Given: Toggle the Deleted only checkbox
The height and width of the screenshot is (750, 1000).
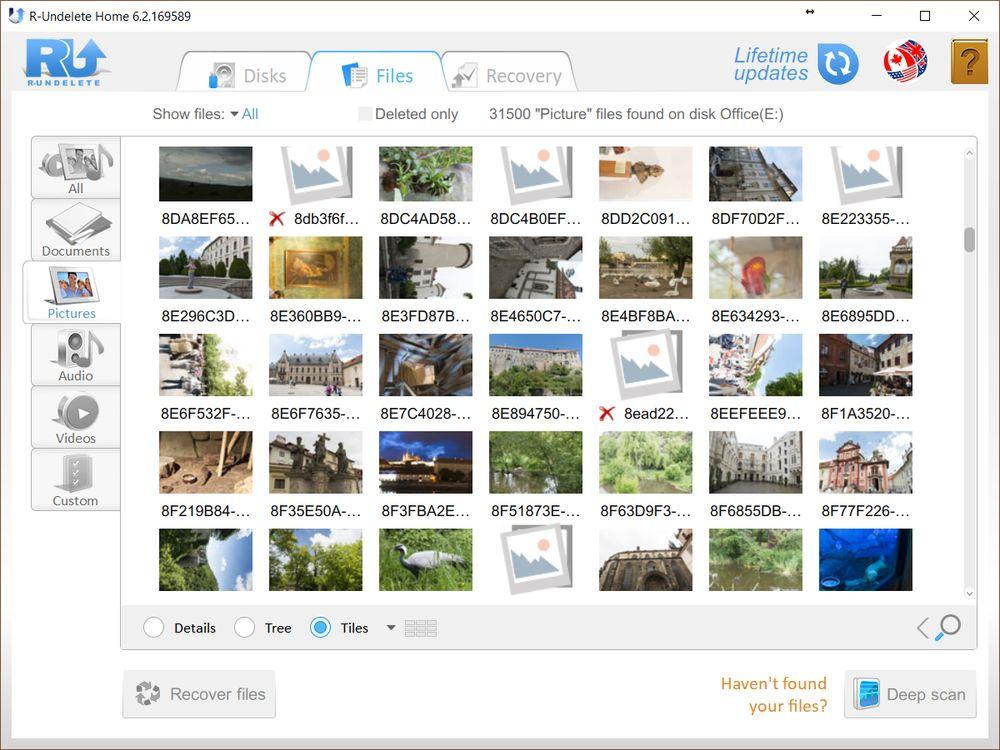Looking at the screenshot, I should (365, 114).
